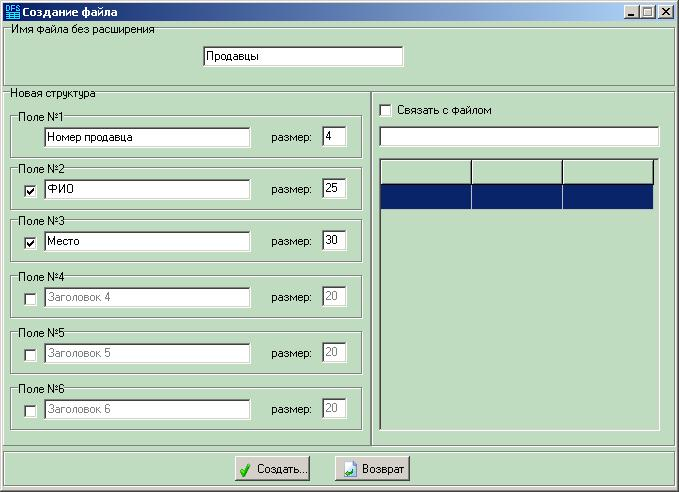Image resolution: width=679 pixels, height=492 pixels.
Task: Maximize the Создание файла window
Action: pos(646,12)
